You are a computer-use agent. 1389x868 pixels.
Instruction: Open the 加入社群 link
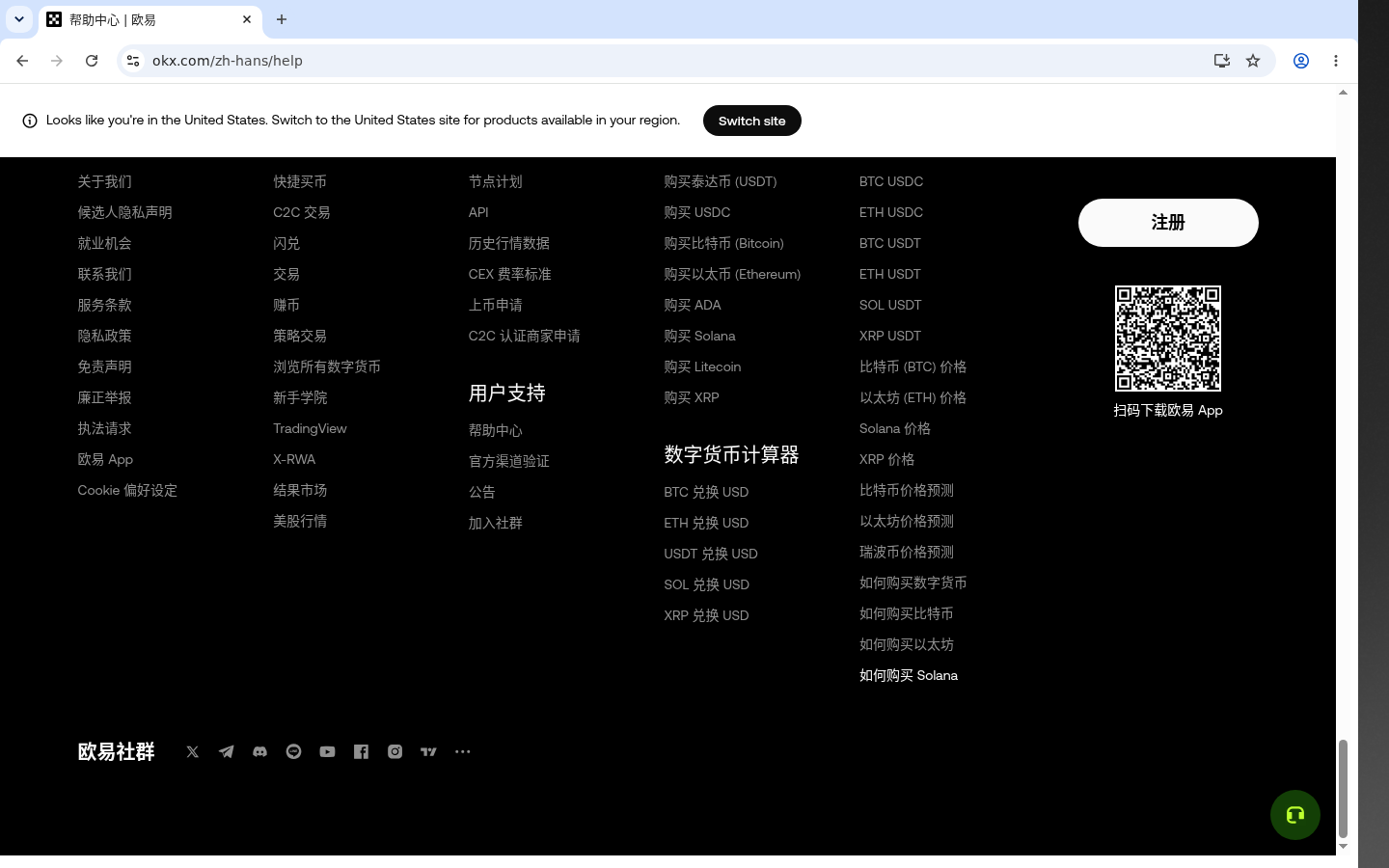coord(496,523)
